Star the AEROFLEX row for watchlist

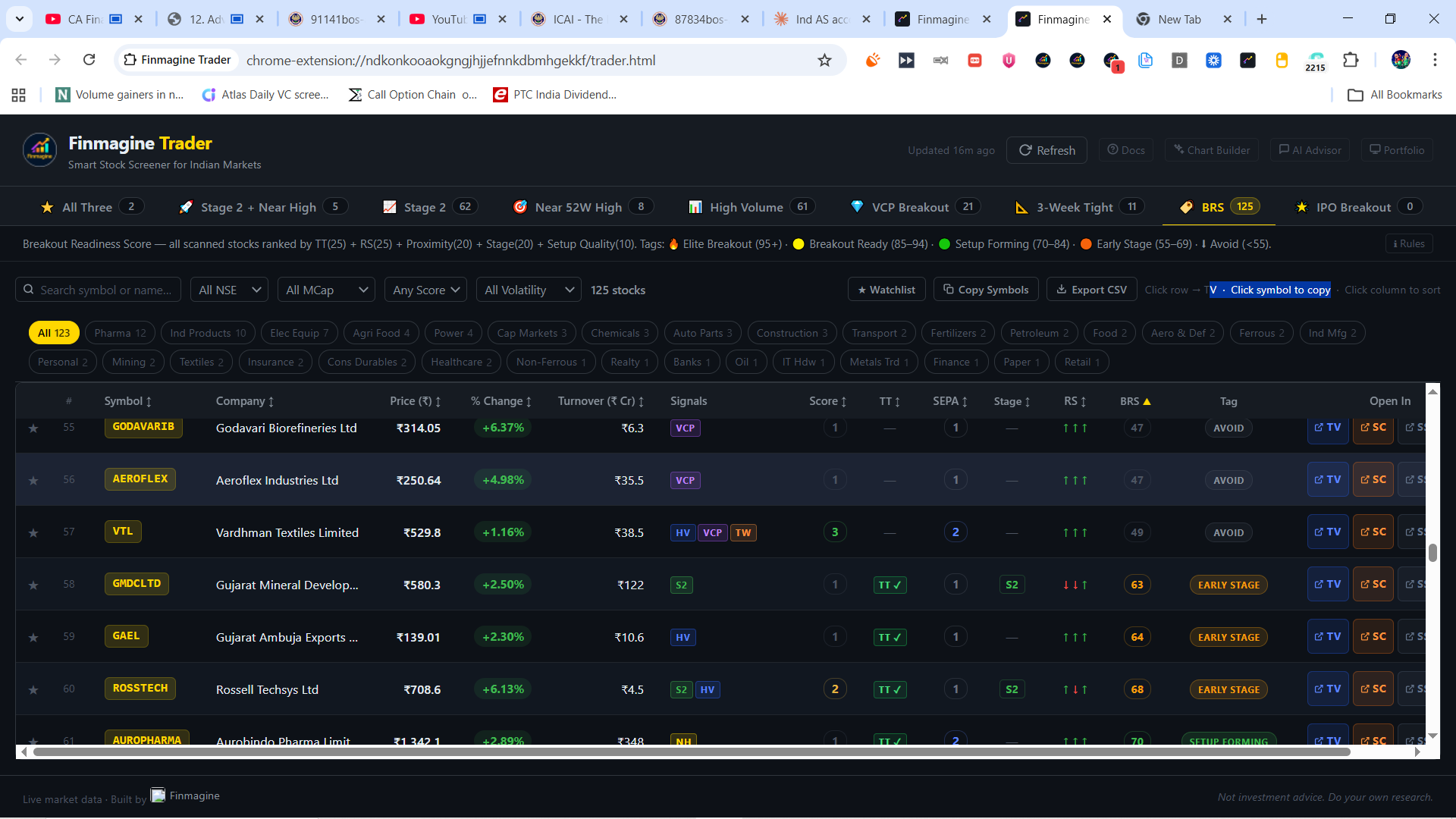click(33, 481)
